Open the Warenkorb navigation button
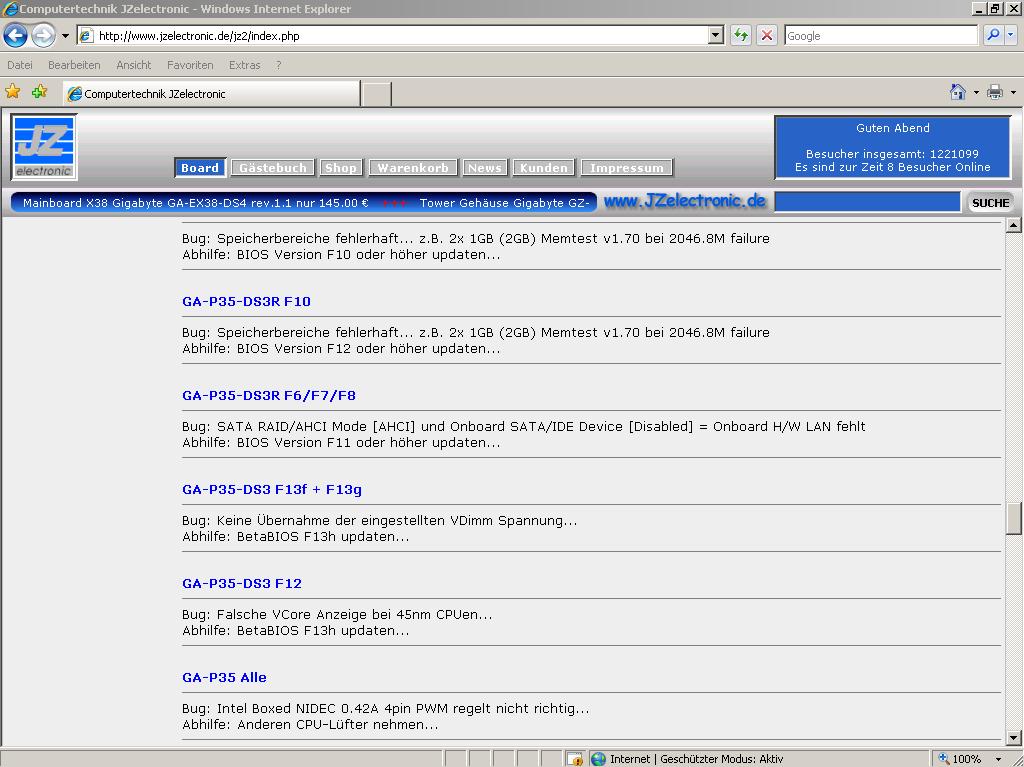The image size is (1024, 767). point(413,168)
